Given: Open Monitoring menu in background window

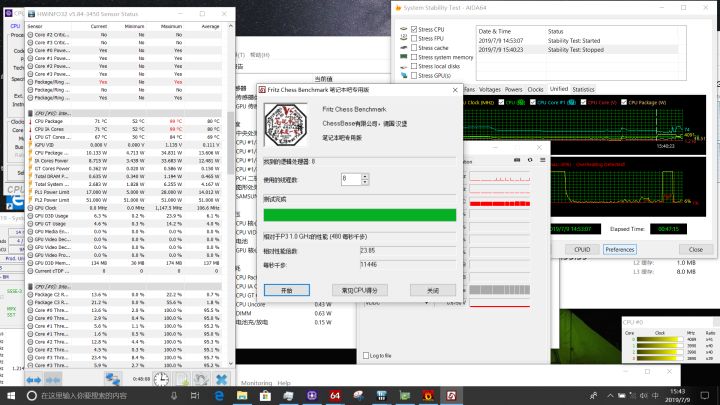Looking at the screenshot, I should pyautogui.click(x=256, y=382).
